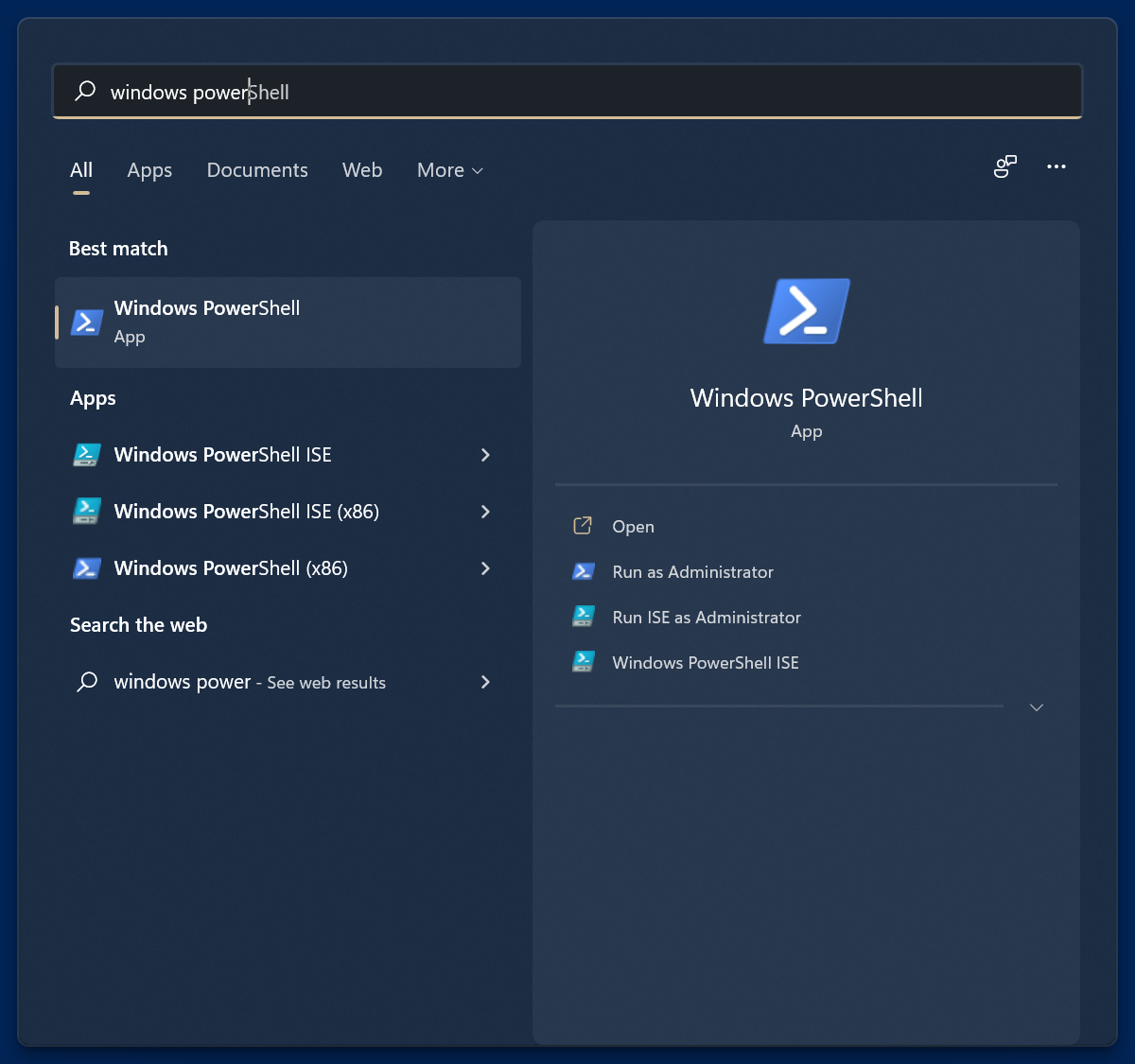Select Run ISE as Administrator

[706, 618]
